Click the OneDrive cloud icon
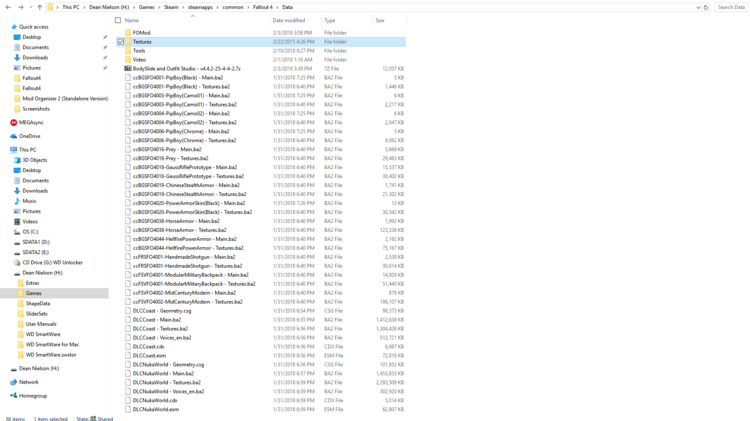Viewport: 750px width, 421px height. click(x=13, y=136)
